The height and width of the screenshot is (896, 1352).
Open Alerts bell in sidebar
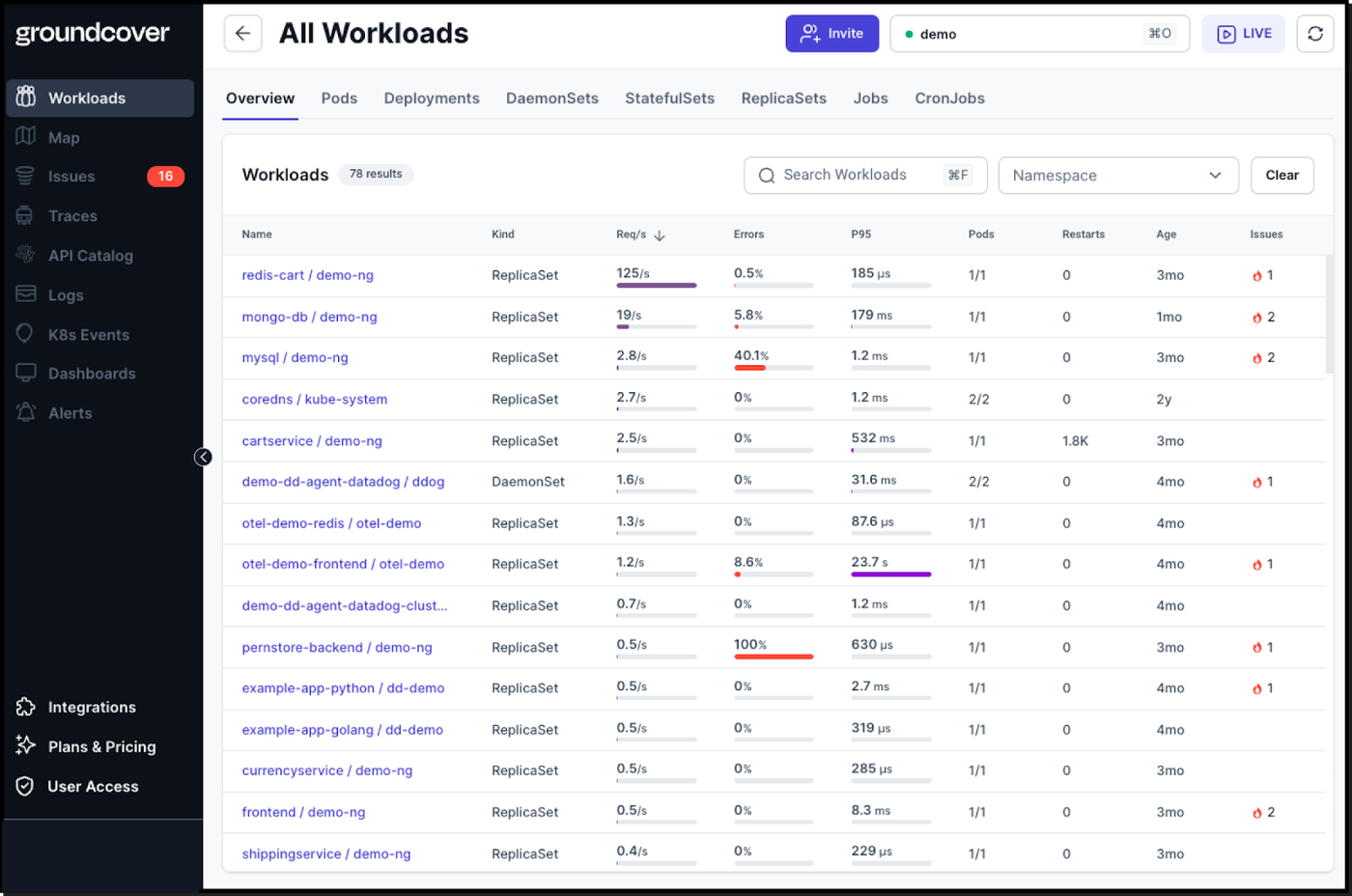click(26, 412)
